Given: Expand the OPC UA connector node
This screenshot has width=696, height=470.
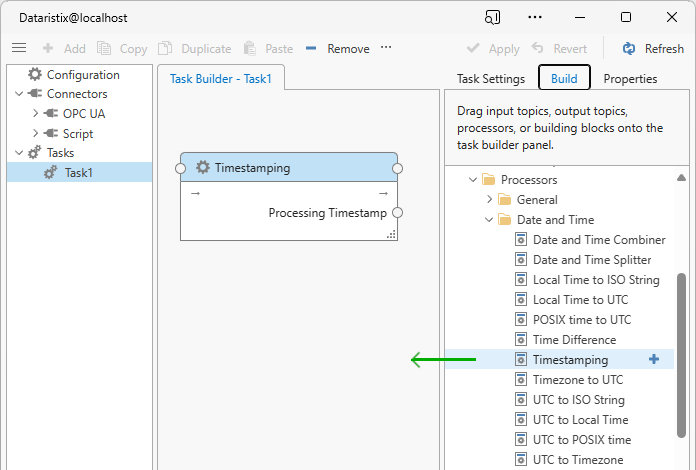Looking at the screenshot, I should 36,114.
